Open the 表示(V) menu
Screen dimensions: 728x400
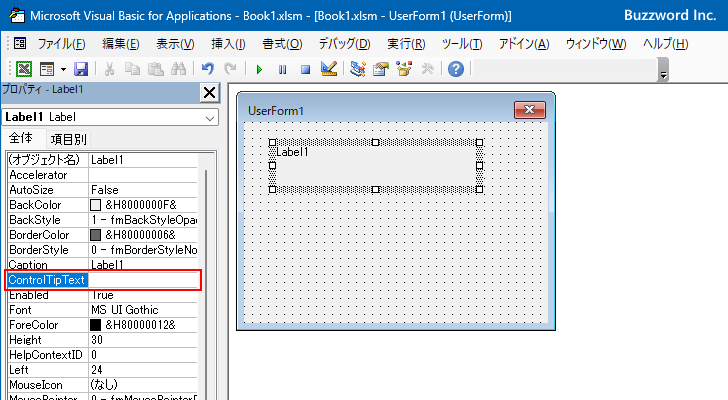click(175, 44)
